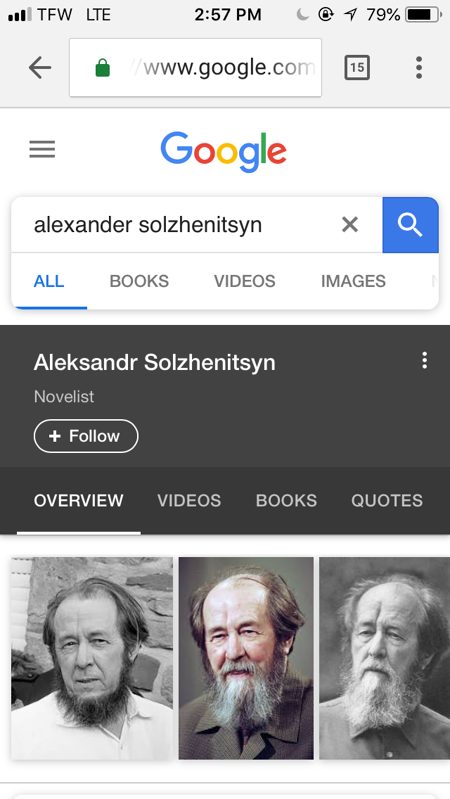Tap the Google logo
Viewport: 450px width, 799px height.
223,151
